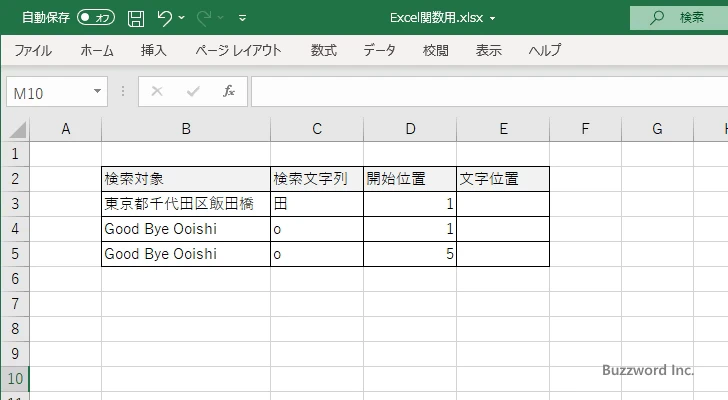Select cell D5 containing 5
728x400 pixels.
410,254
